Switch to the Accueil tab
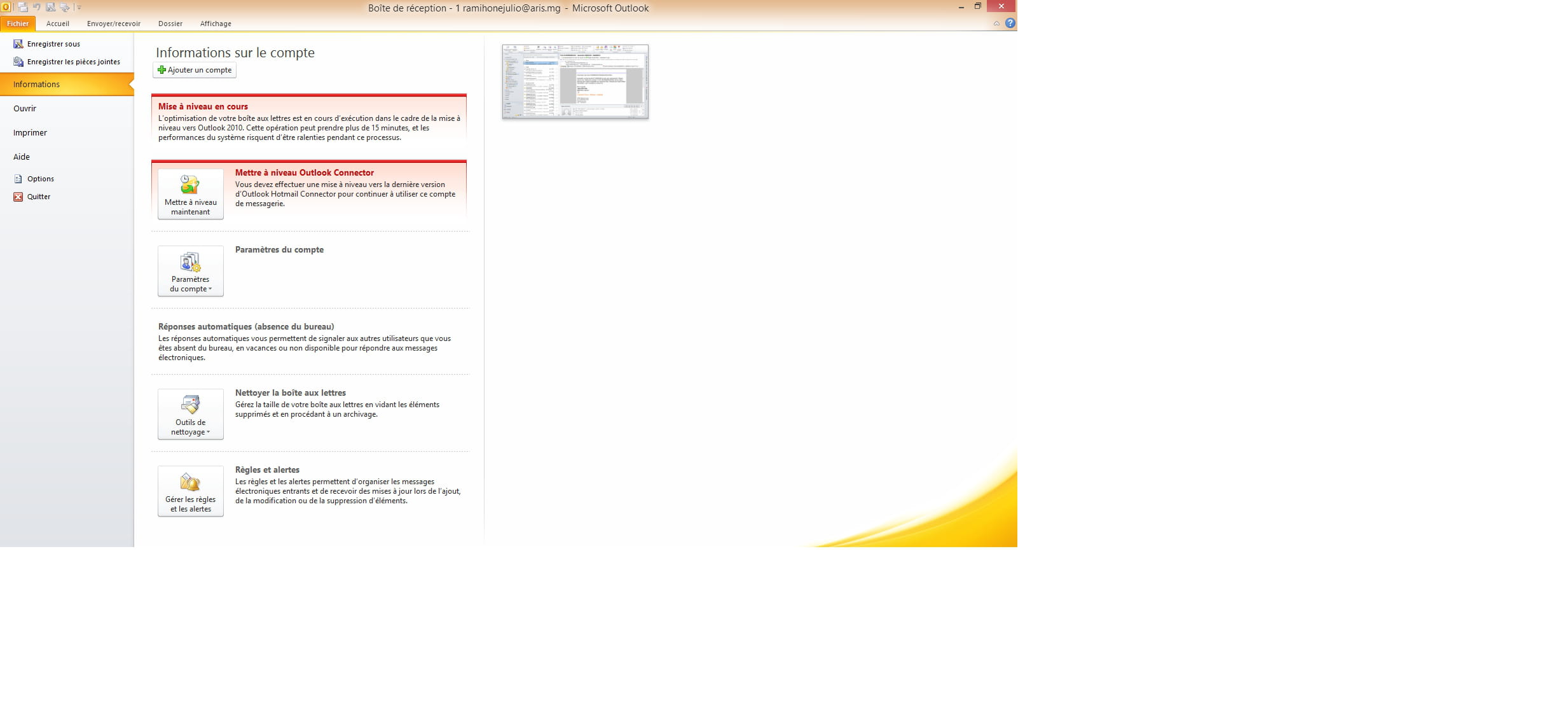1568x710 pixels. tap(57, 24)
